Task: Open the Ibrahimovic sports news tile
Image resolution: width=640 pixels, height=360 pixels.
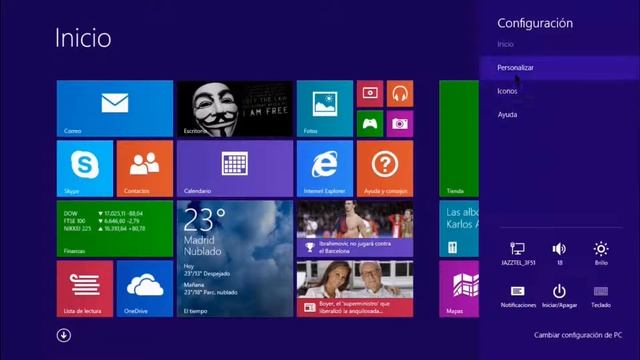Action: click(355, 229)
